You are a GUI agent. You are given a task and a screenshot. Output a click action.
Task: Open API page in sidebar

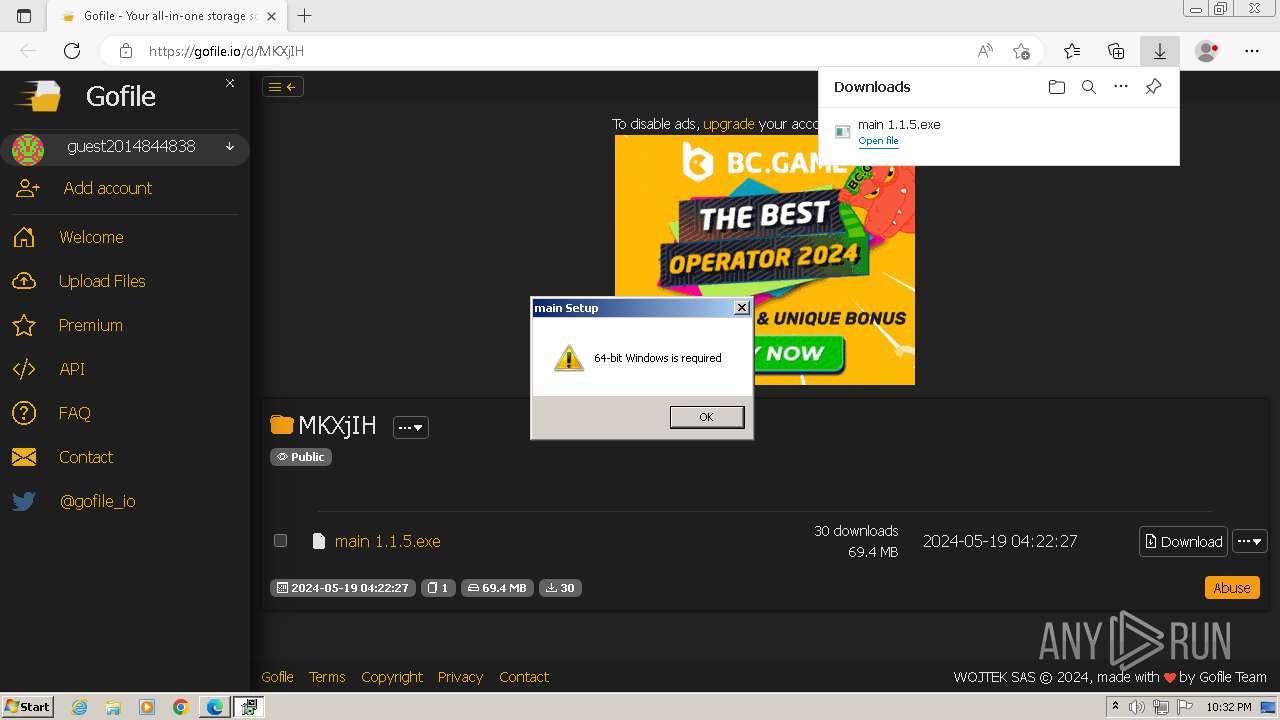click(71, 369)
